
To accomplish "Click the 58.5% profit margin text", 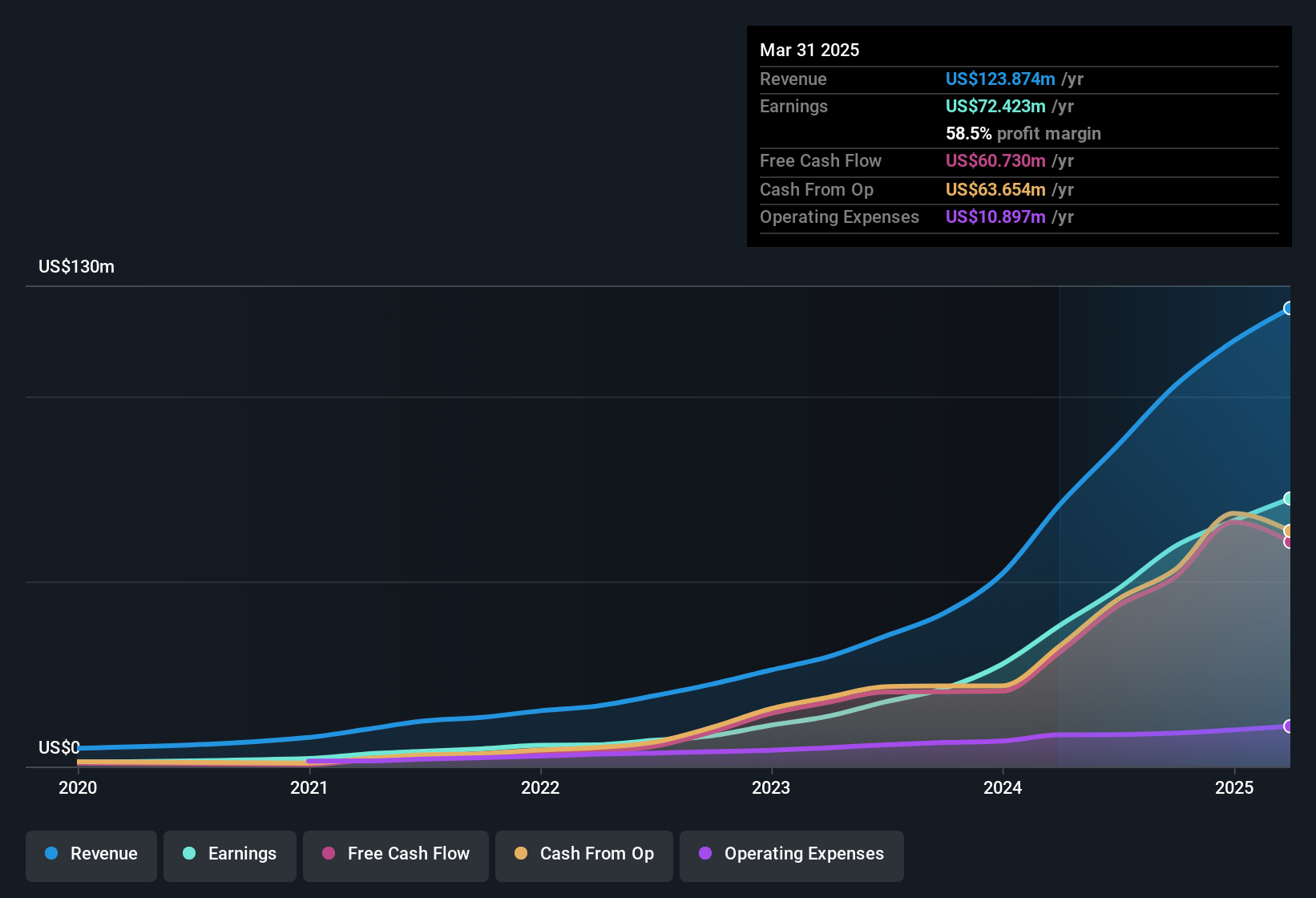I will coord(1023,133).
